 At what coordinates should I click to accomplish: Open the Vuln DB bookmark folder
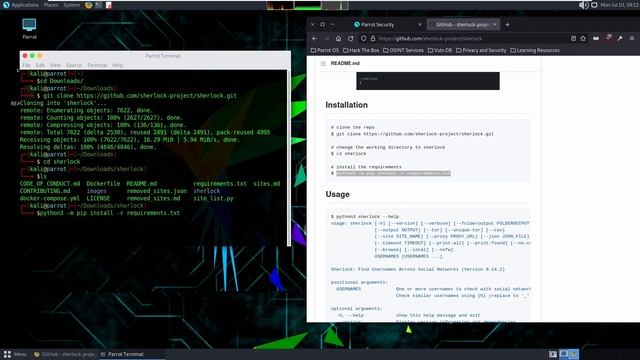point(440,51)
